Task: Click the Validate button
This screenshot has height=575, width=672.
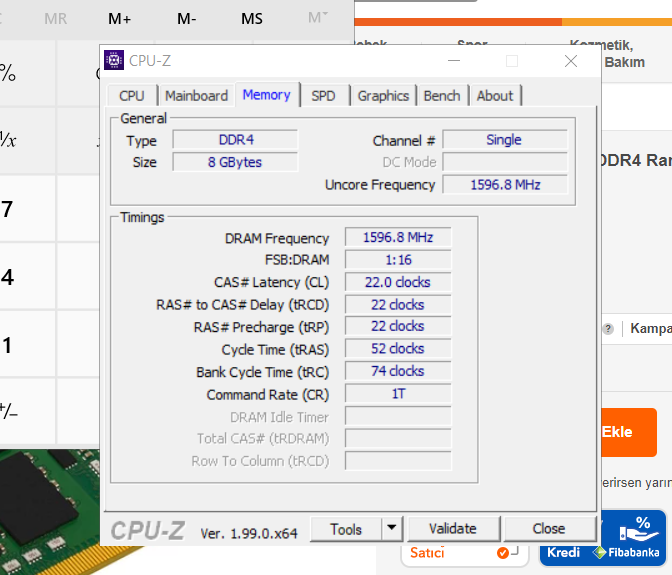Action: pyautogui.click(x=453, y=529)
